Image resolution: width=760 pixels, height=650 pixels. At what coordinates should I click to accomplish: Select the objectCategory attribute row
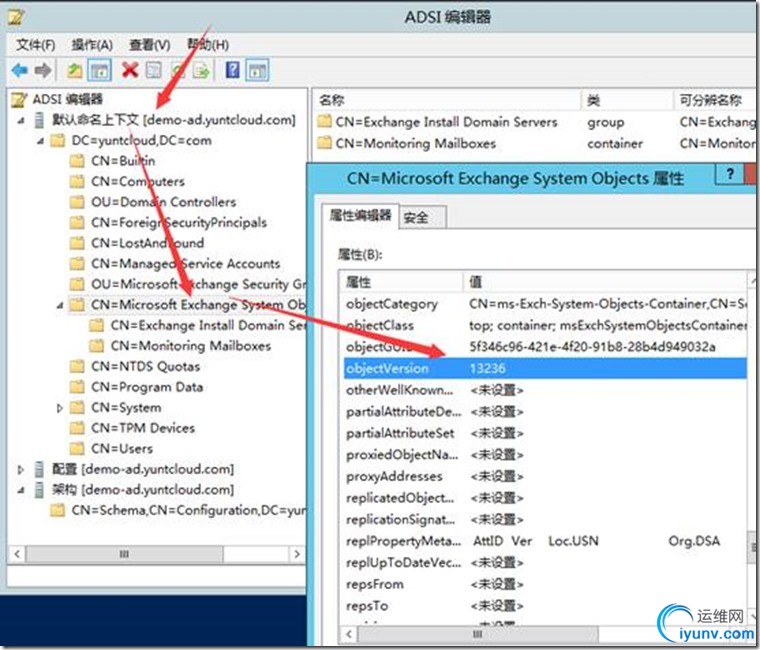click(x=545, y=304)
